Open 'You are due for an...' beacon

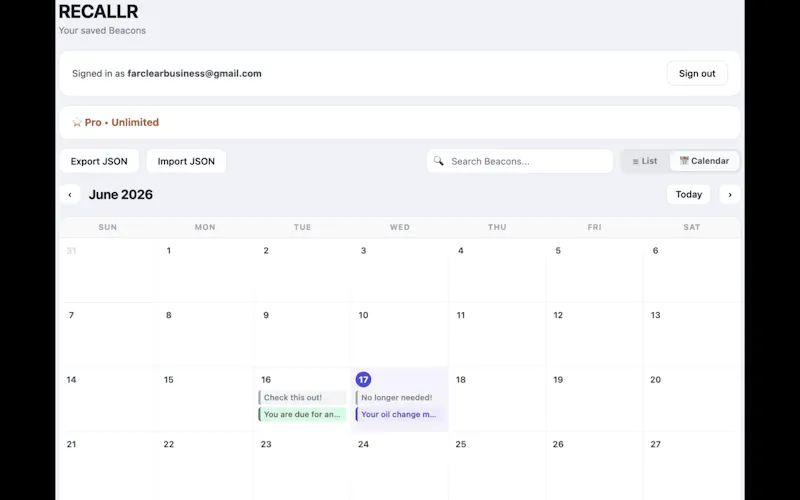[302, 414]
